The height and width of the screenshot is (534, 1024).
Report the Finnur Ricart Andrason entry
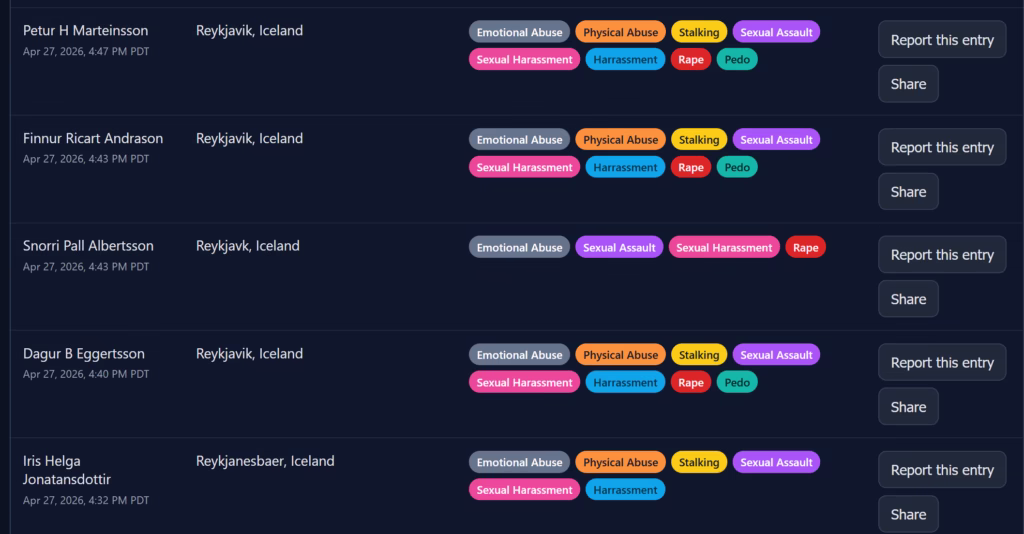(941, 147)
